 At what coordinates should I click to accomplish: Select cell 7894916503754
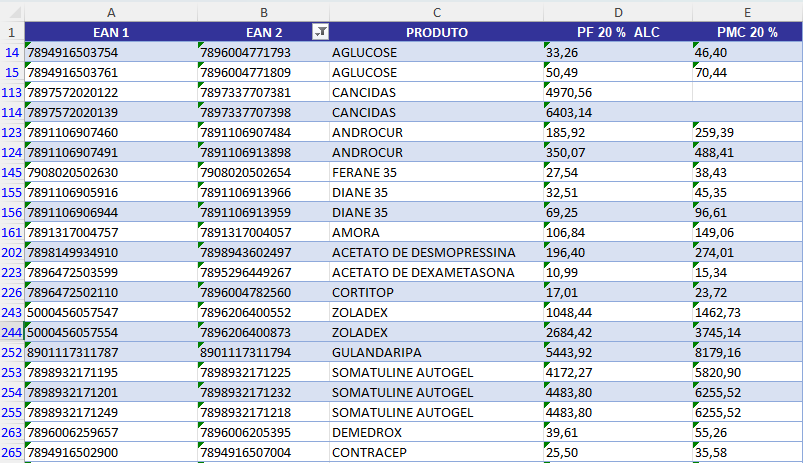(111, 52)
